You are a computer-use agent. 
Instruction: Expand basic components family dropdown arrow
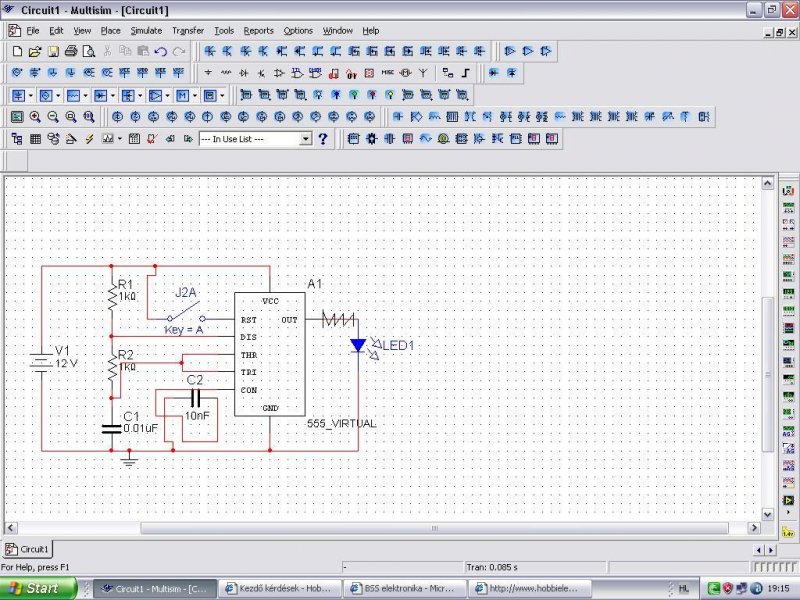85,95
